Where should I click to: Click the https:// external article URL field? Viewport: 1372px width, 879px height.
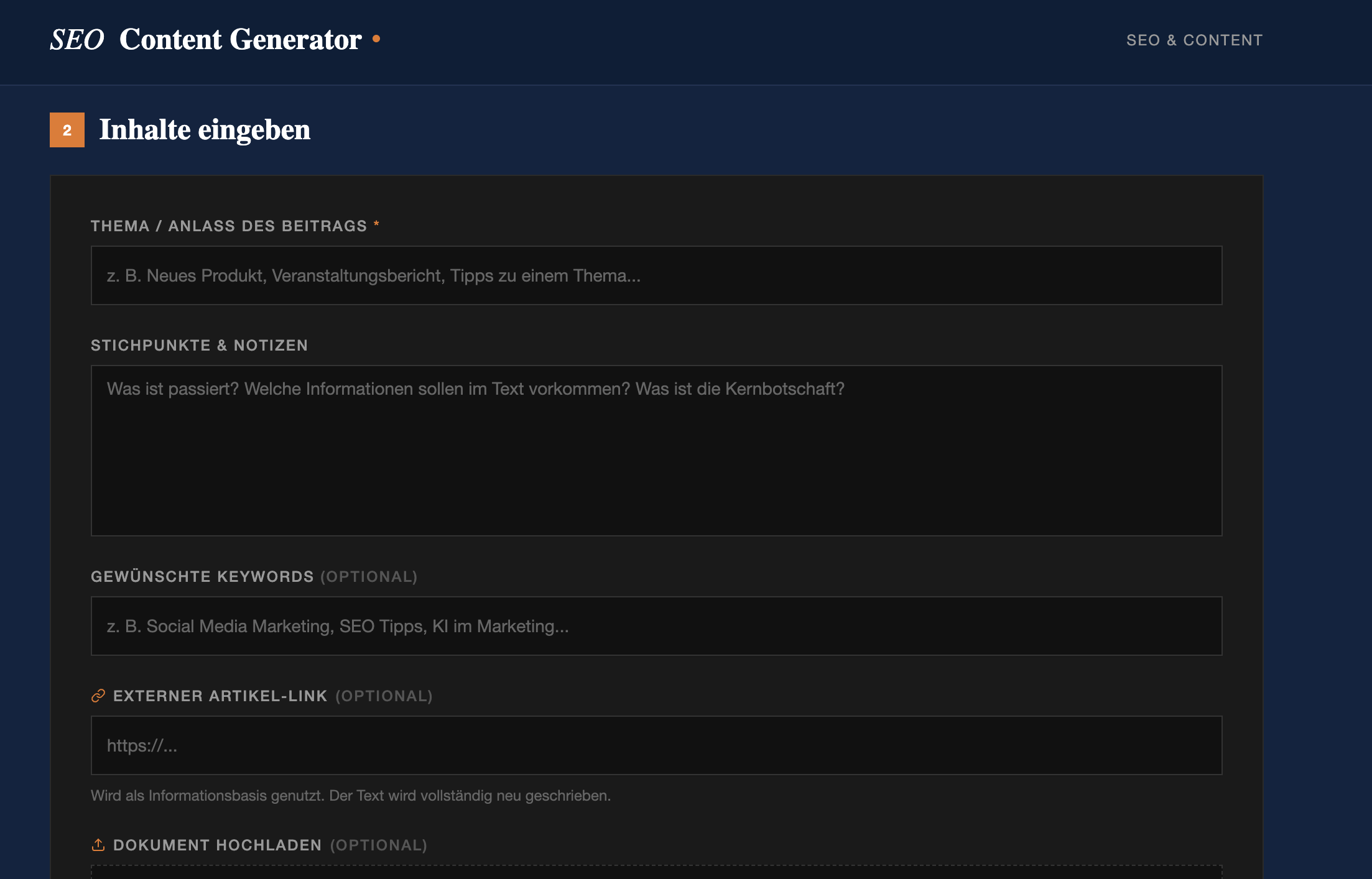pyautogui.click(x=656, y=745)
